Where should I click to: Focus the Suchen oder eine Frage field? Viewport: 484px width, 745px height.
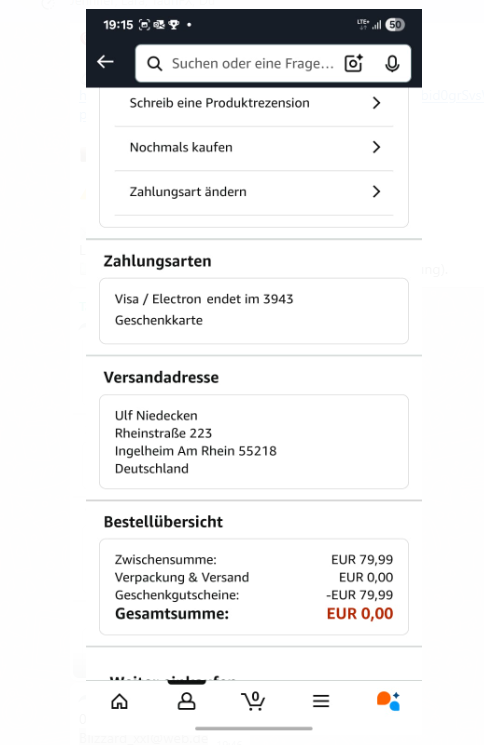pos(253,64)
